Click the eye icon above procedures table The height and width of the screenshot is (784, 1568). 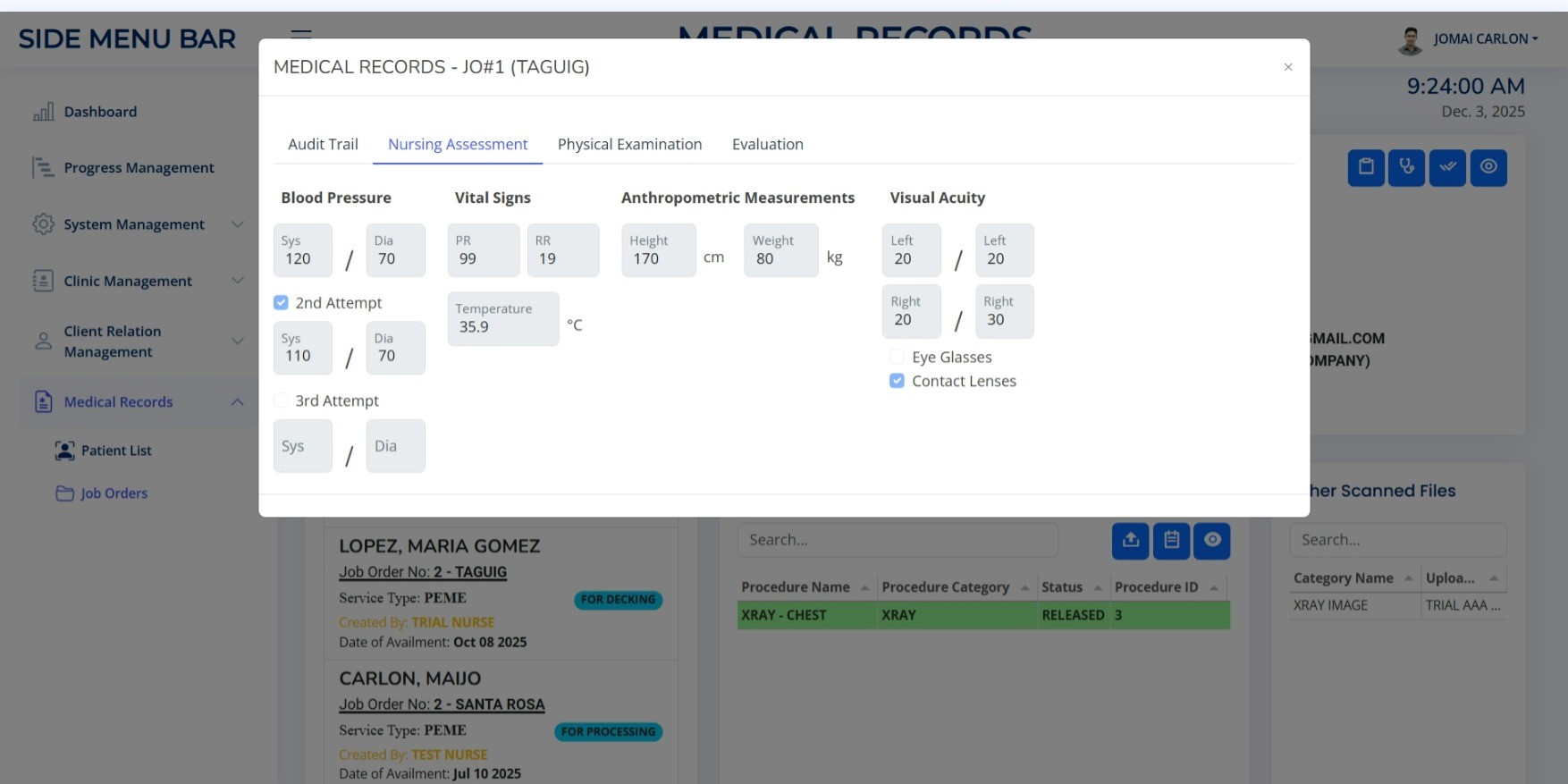click(x=1212, y=541)
